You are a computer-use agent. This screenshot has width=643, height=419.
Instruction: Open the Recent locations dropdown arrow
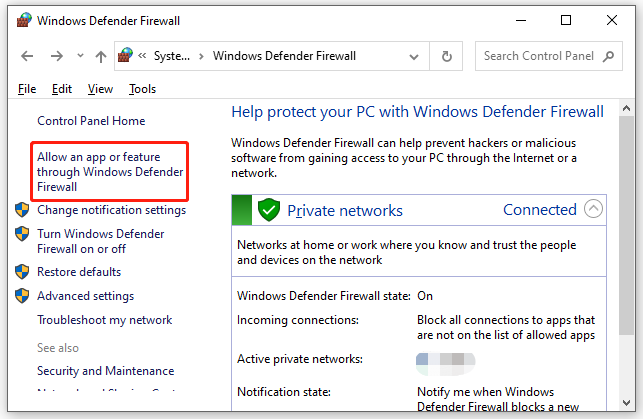[x=79, y=57]
